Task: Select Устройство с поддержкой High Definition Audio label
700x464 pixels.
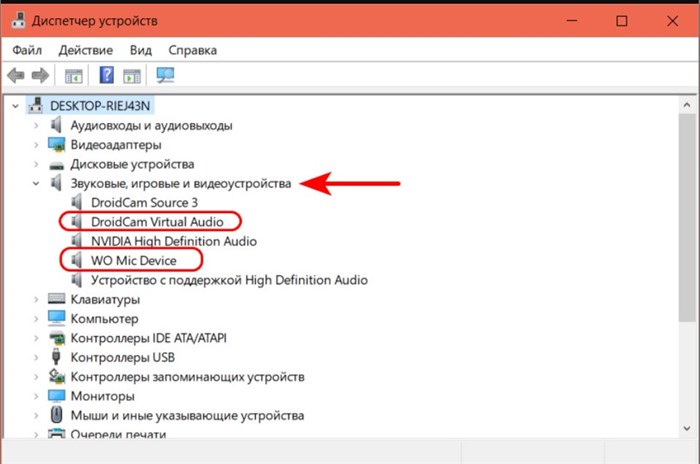Action: point(229,280)
